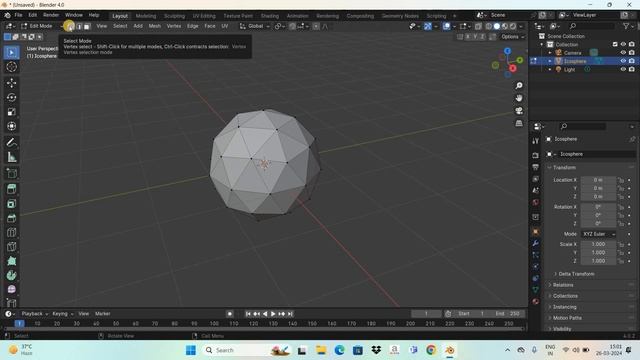Switch to material preview shading
640x360 pixels.
point(505,26)
